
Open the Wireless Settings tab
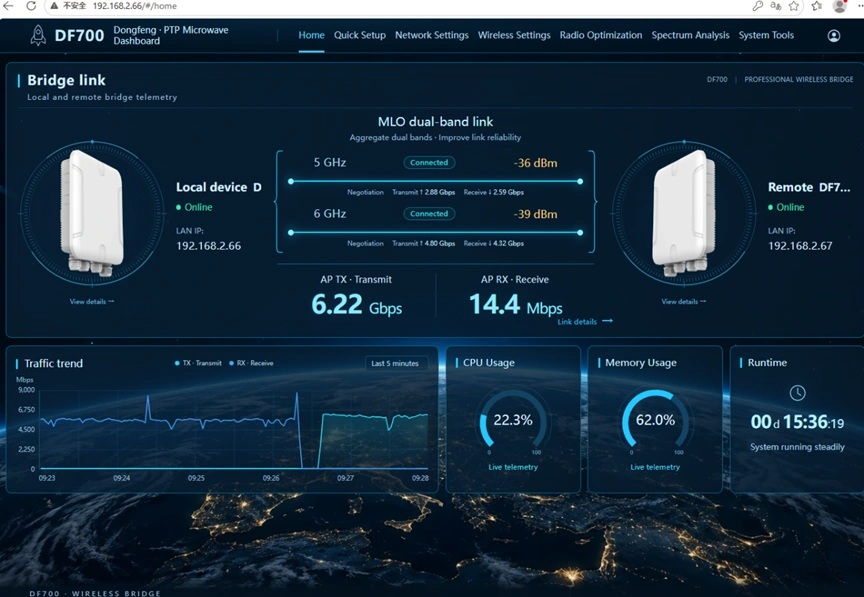coord(514,35)
